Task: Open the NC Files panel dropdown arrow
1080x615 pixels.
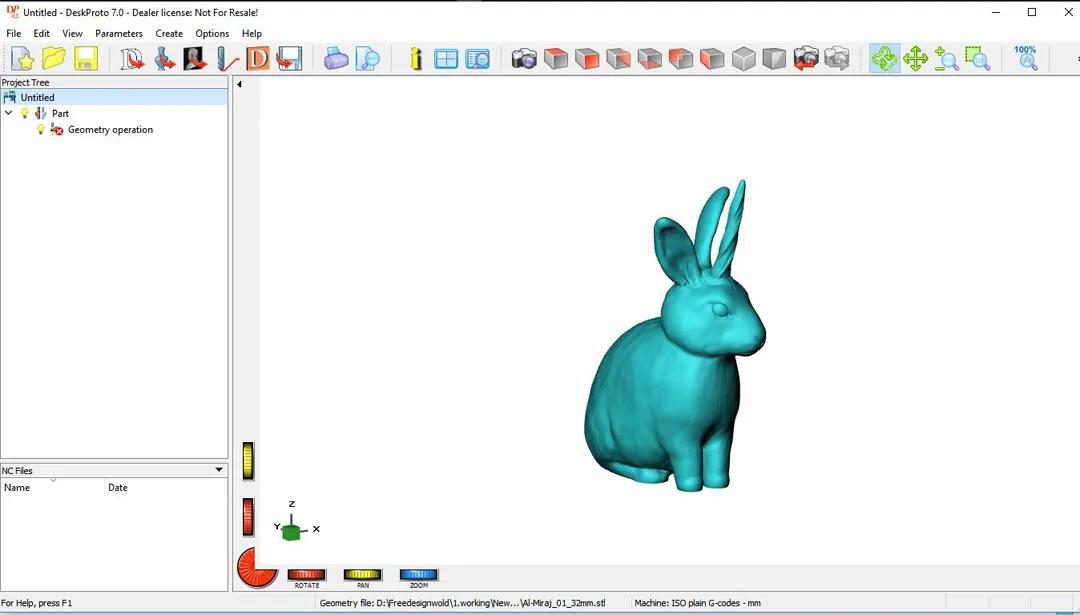Action: point(219,470)
